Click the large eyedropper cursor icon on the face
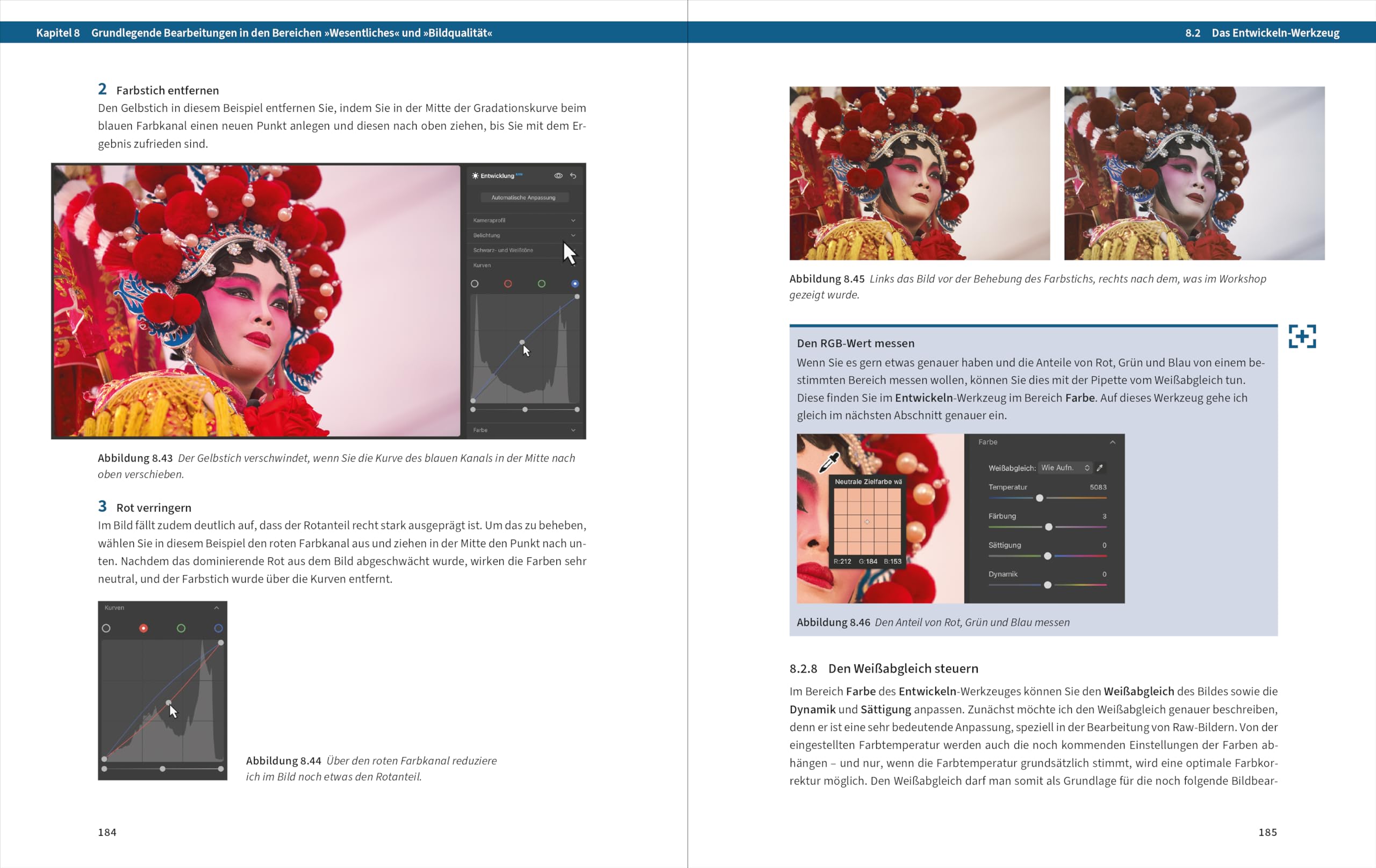Screen dimensions: 1376x868 click(x=829, y=462)
